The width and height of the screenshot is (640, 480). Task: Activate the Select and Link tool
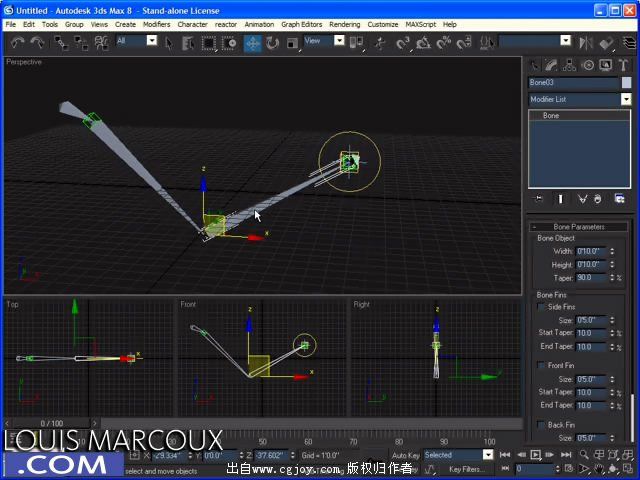pos(61,43)
